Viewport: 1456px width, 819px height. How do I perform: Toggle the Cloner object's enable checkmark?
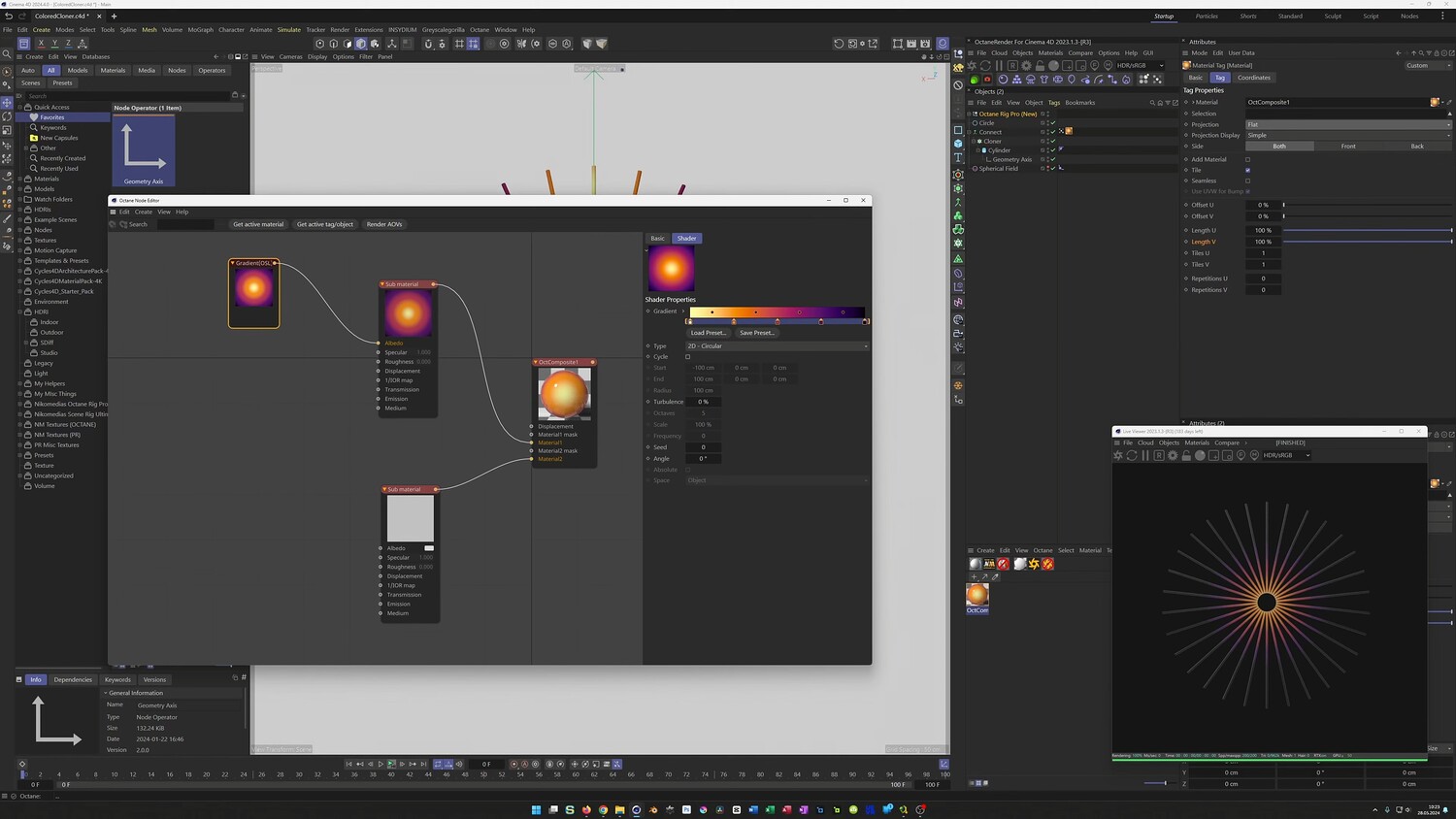(1052, 142)
